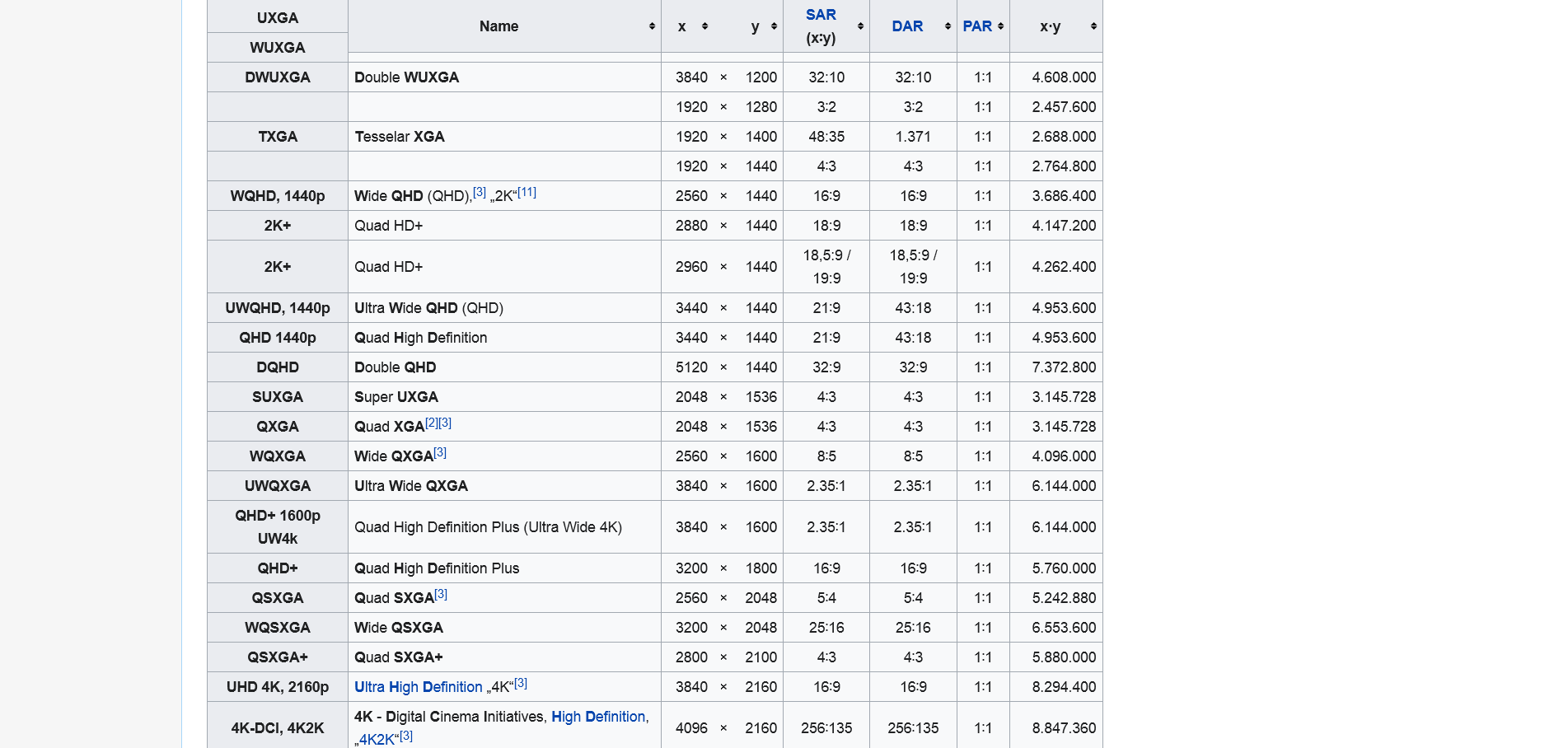Click the PAR column sort control
1568x748 pixels.
point(999,26)
